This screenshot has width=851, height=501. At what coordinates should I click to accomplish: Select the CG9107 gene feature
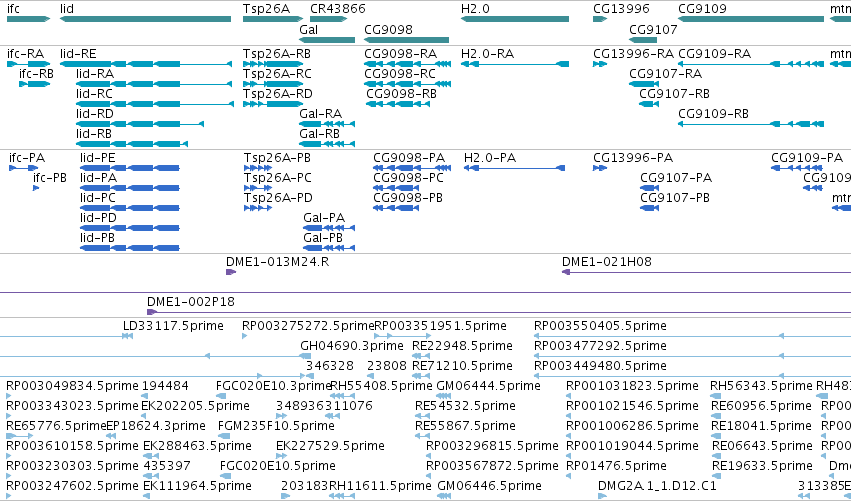point(643,40)
